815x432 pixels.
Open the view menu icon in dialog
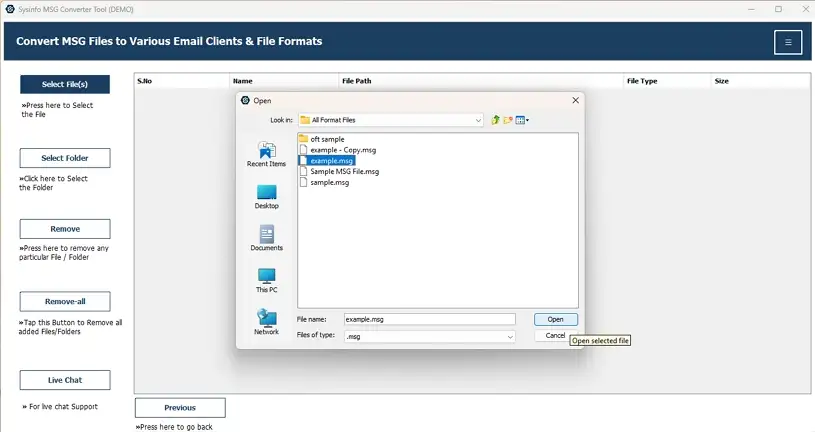click(x=522, y=120)
